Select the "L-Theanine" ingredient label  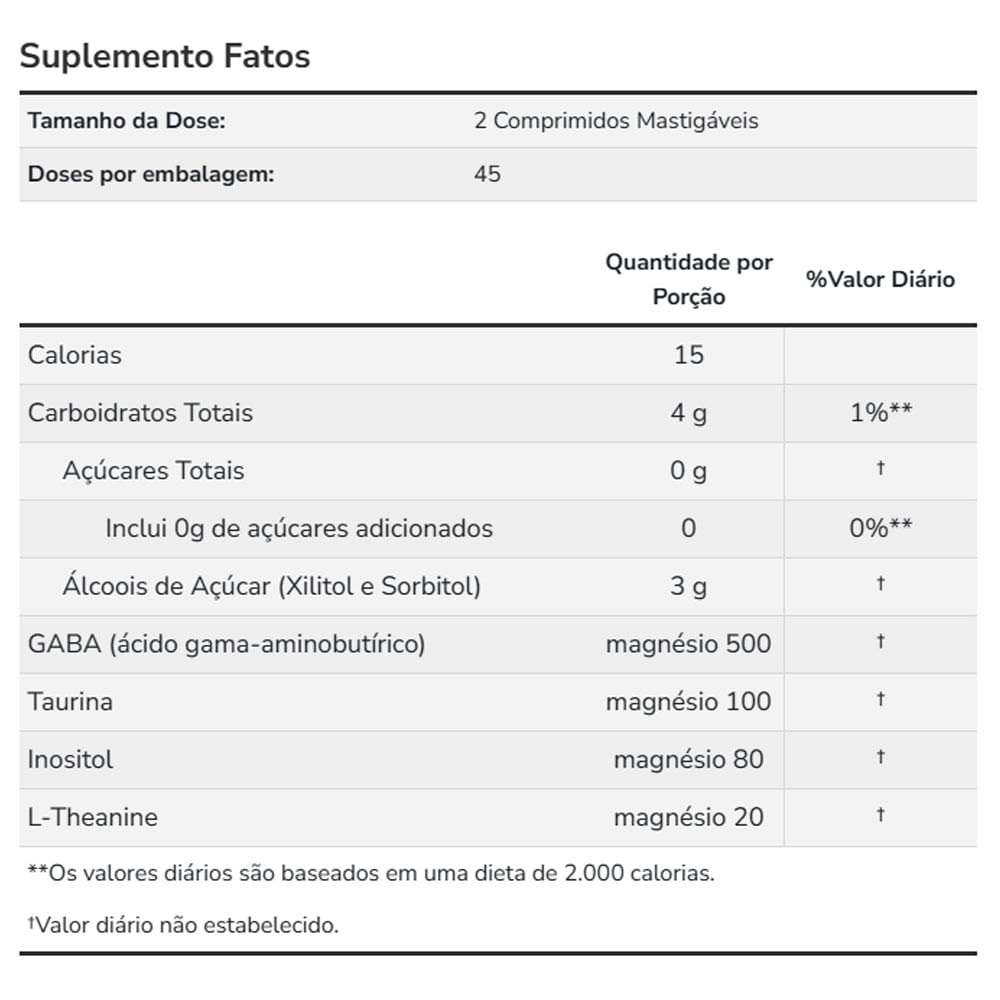point(93,817)
